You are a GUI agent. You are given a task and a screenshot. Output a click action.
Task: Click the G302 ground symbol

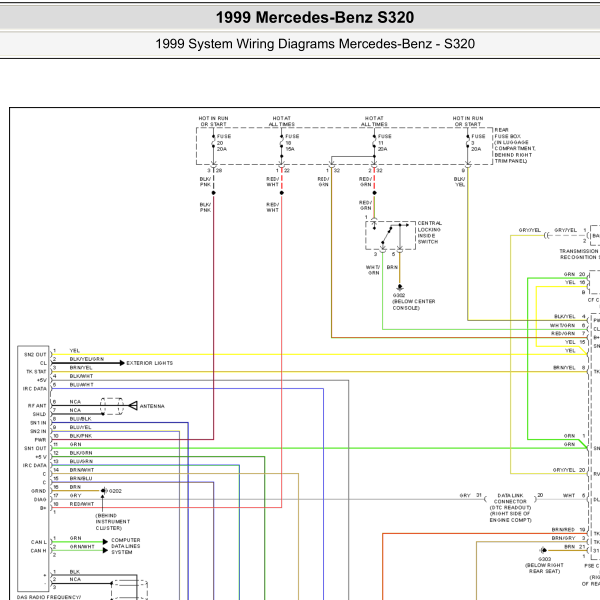(399, 287)
